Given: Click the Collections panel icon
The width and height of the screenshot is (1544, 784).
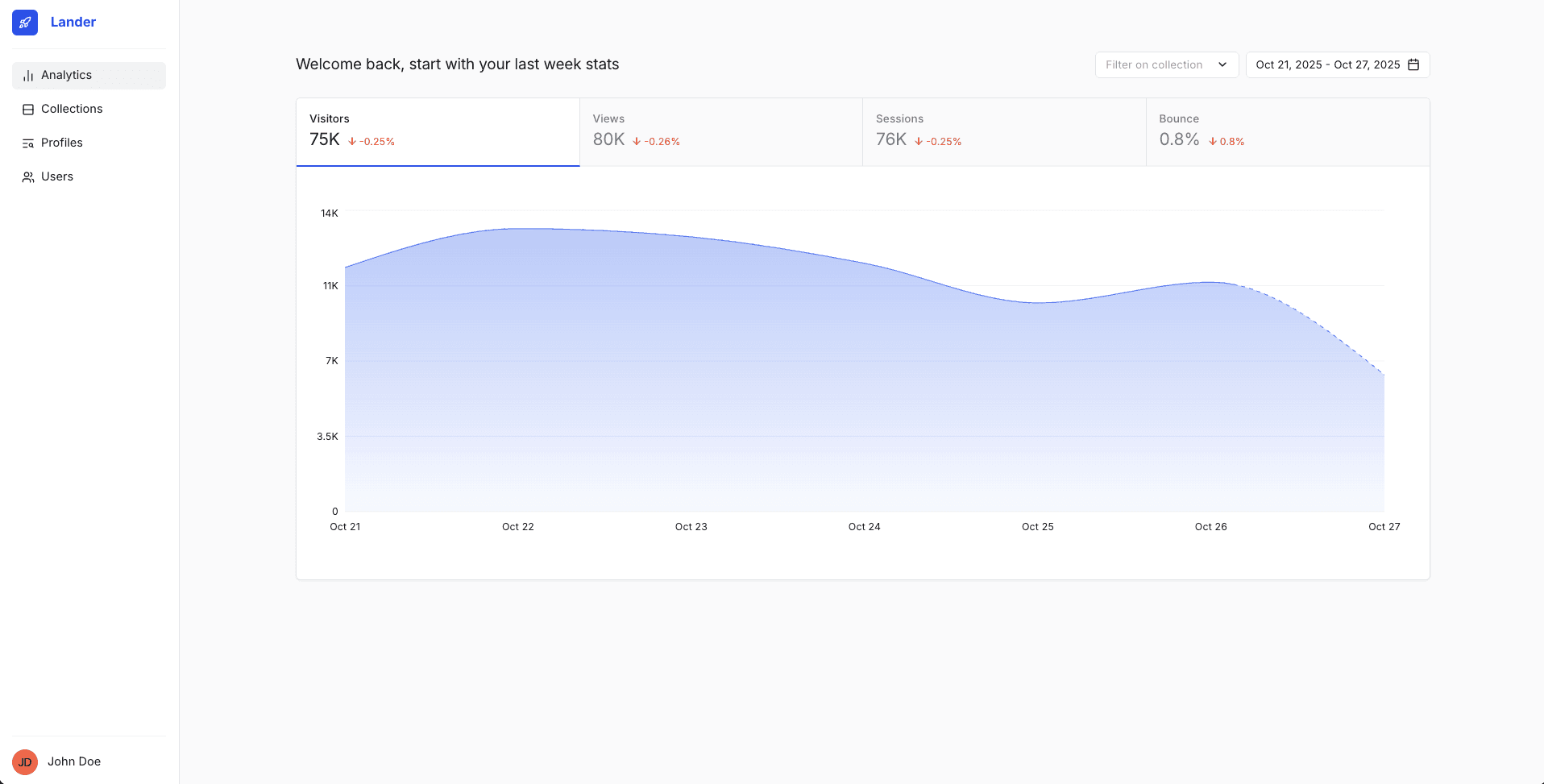Looking at the screenshot, I should [28, 109].
